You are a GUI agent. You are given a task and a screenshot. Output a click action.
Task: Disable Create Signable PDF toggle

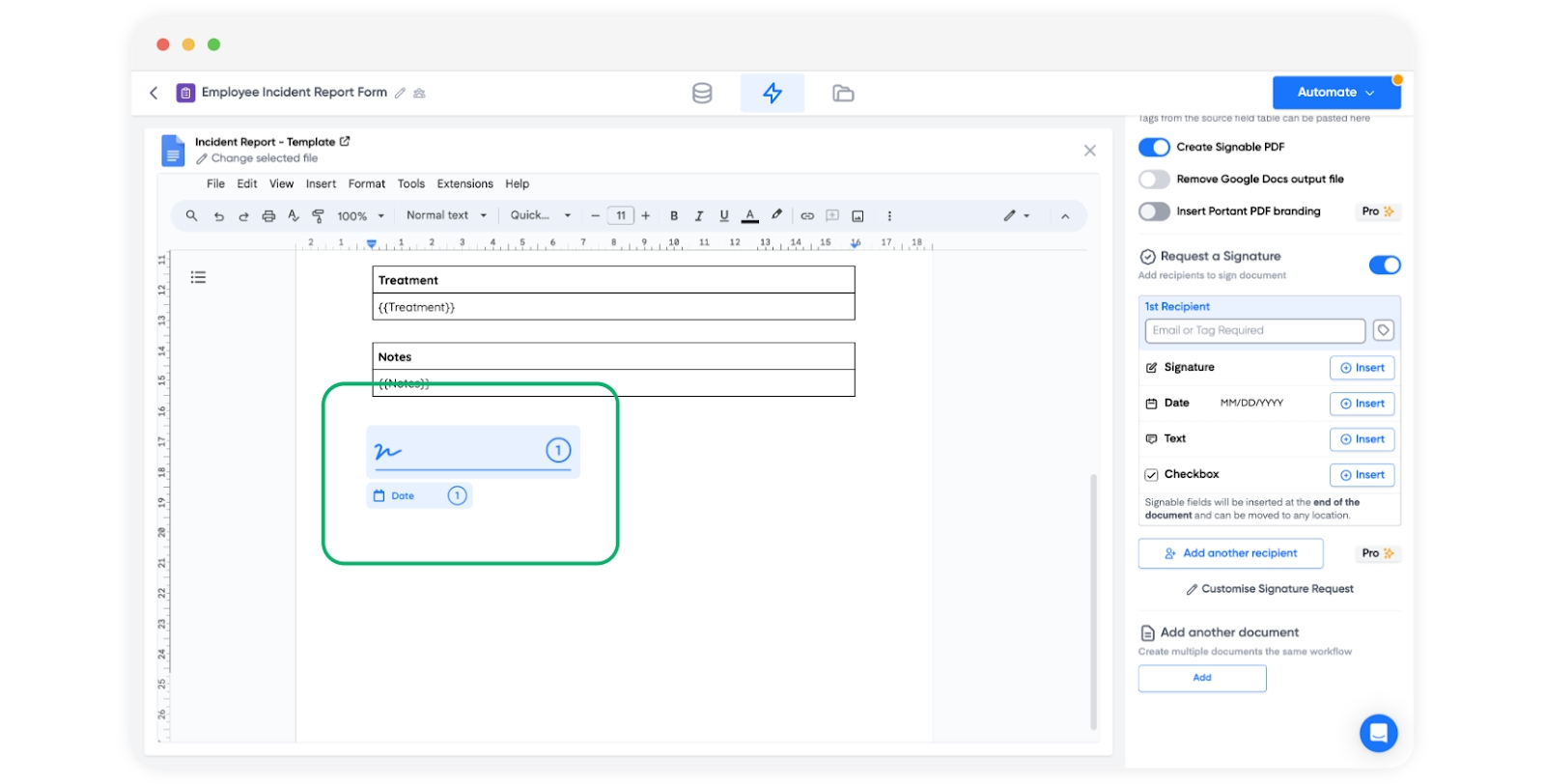coord(1154,147)
